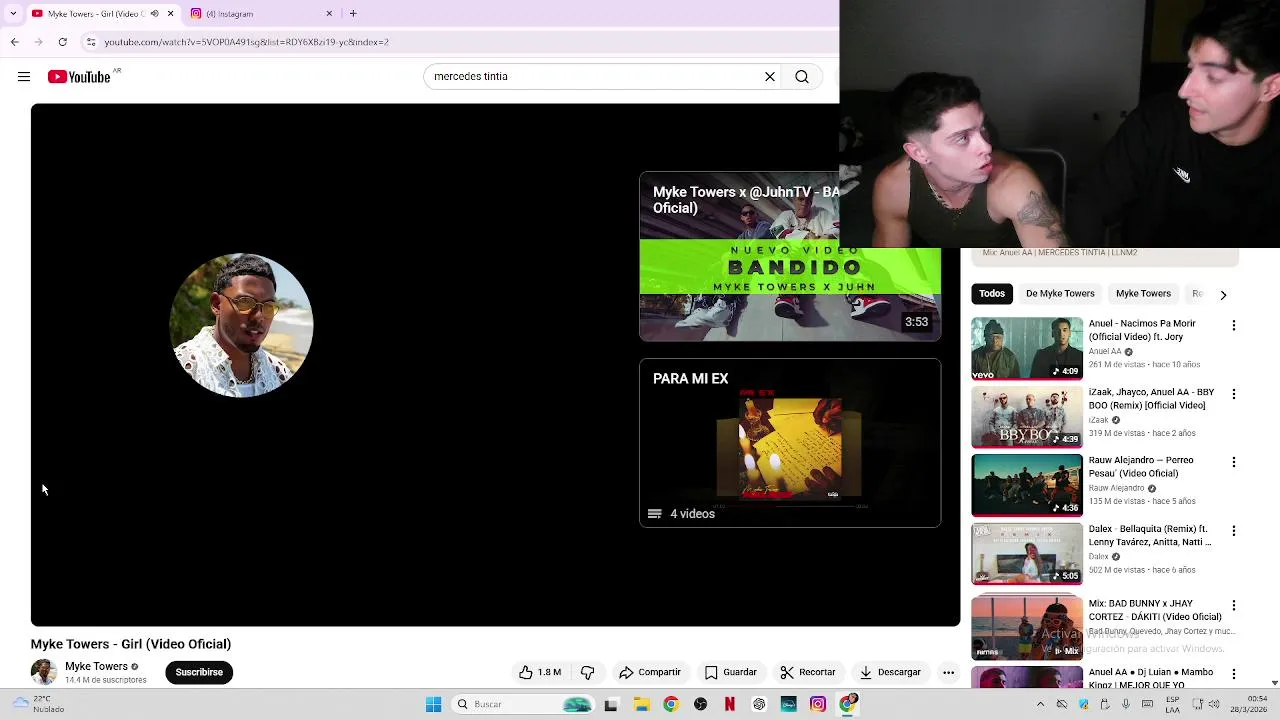Open the browser tab search dropdown arrow

12,13
